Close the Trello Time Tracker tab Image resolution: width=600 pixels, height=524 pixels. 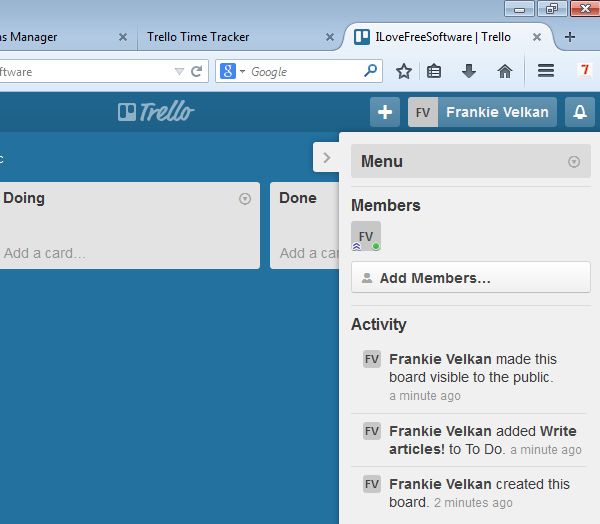tap(329, 37)
